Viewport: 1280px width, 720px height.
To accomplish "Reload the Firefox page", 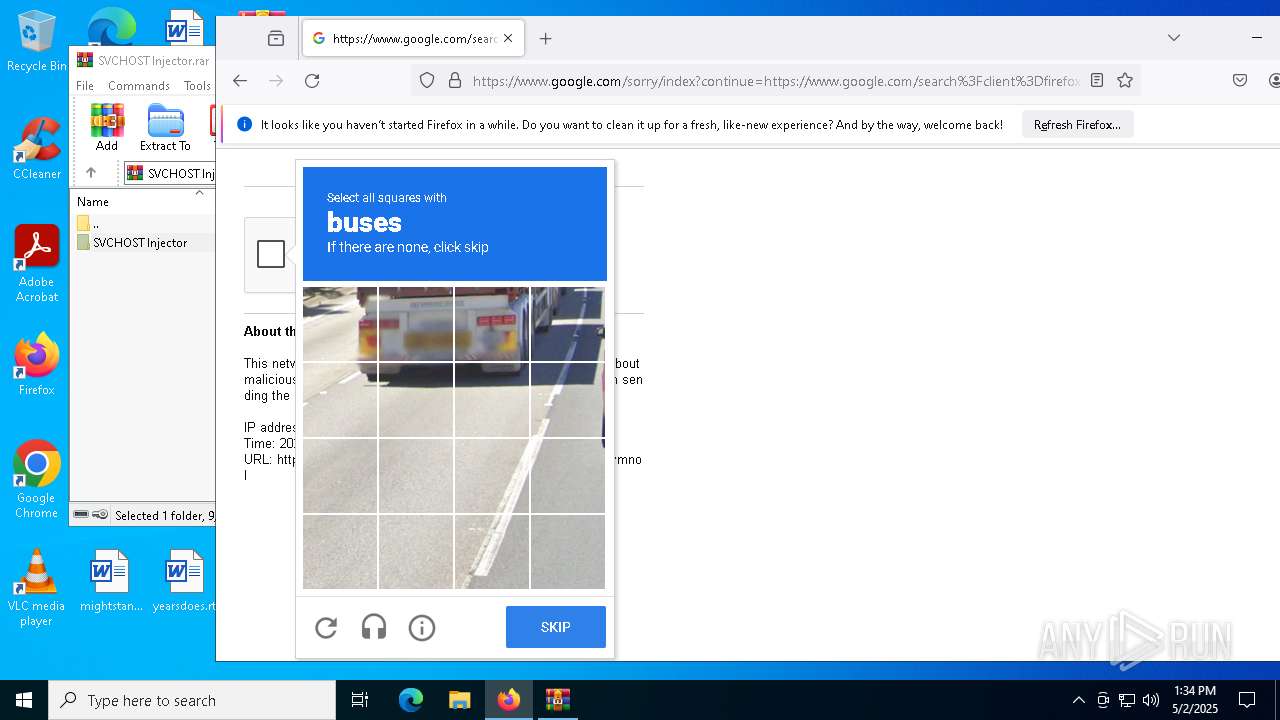I will coord(312,81).
